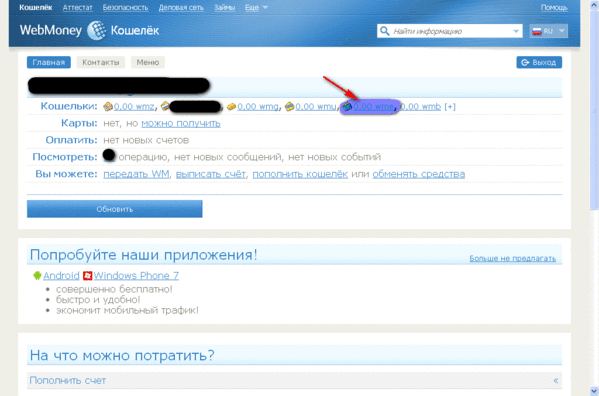This screenshot has height=396, width=599.
Task: Open the 0.00 wmz wallet link
Action: (x=134, y=107)
